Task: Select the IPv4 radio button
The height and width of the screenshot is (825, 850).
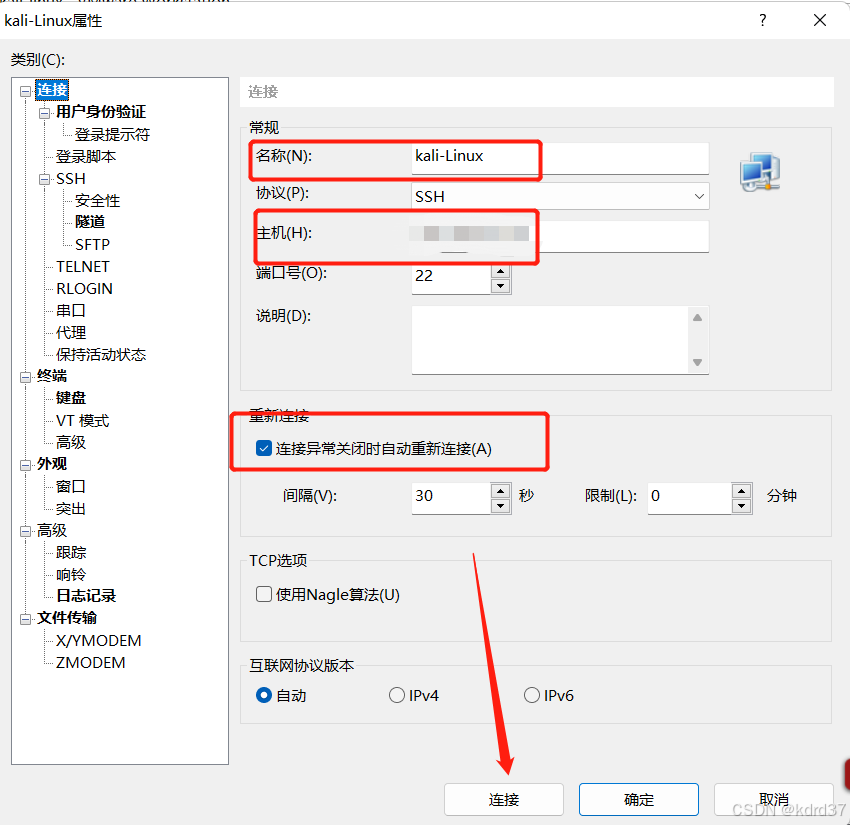Action: point(397,695)
